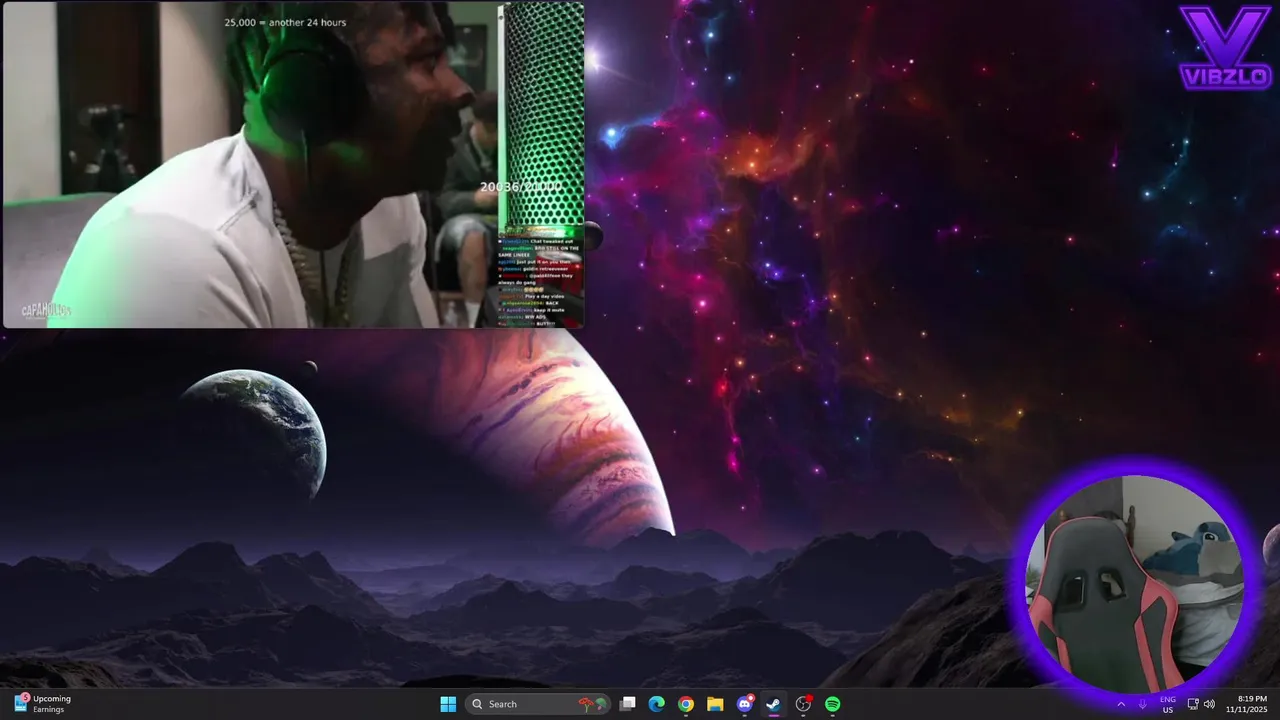The width and height of the screenshot is (1280, 720).
Task: Launch Microsoft Edge from the taskbar
Action: click(657, 704)
